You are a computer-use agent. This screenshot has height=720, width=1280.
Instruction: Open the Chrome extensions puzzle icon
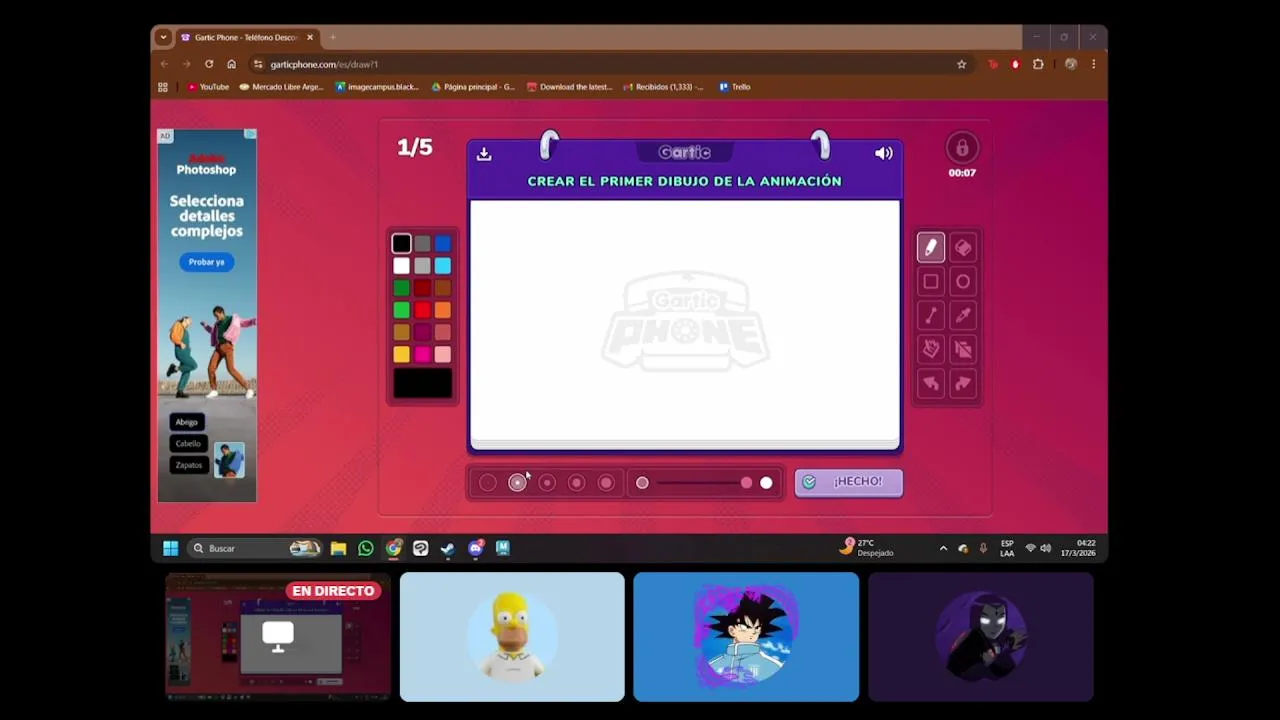(1038, 64)
